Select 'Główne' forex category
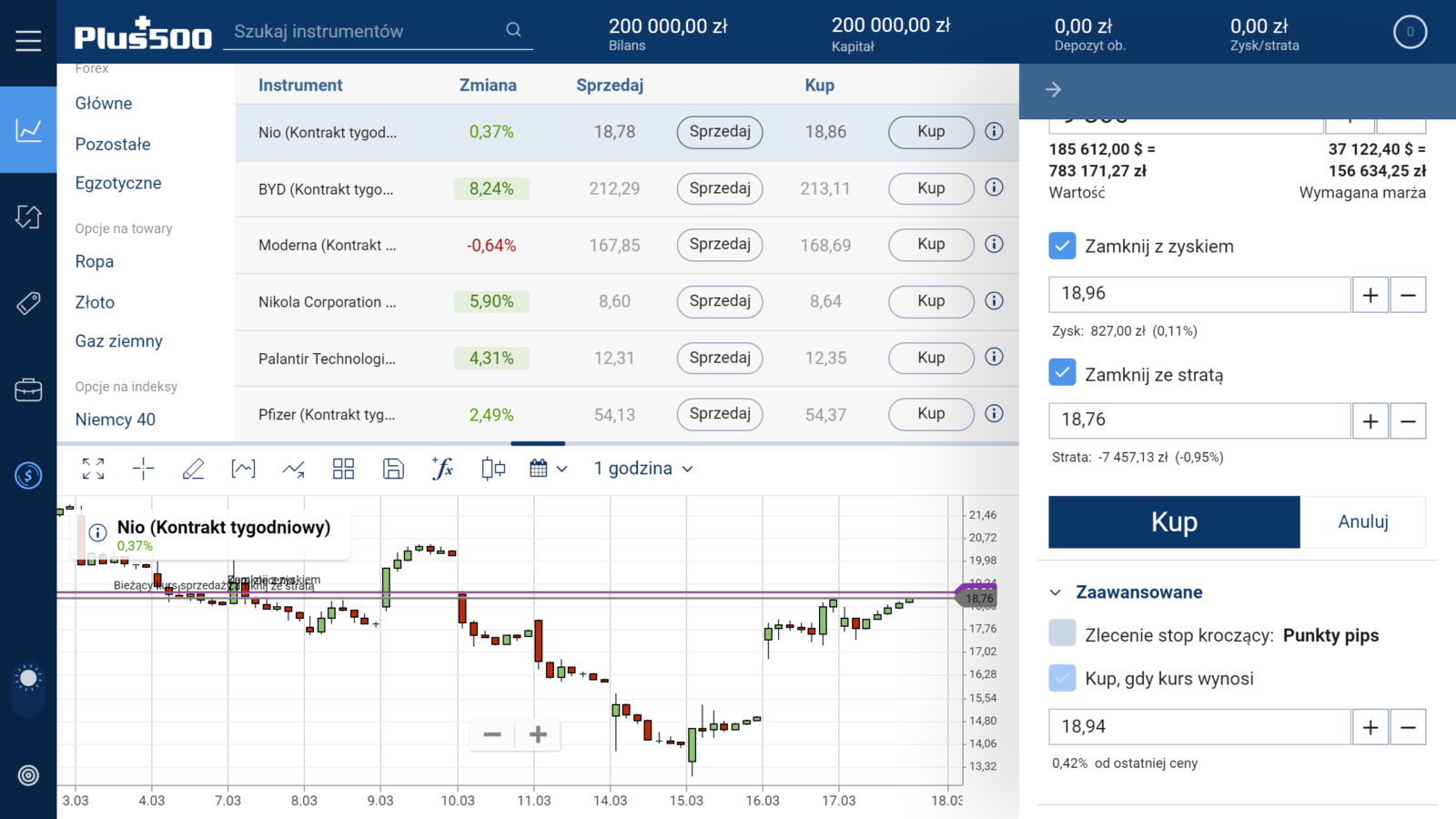 tap(104, 104)
